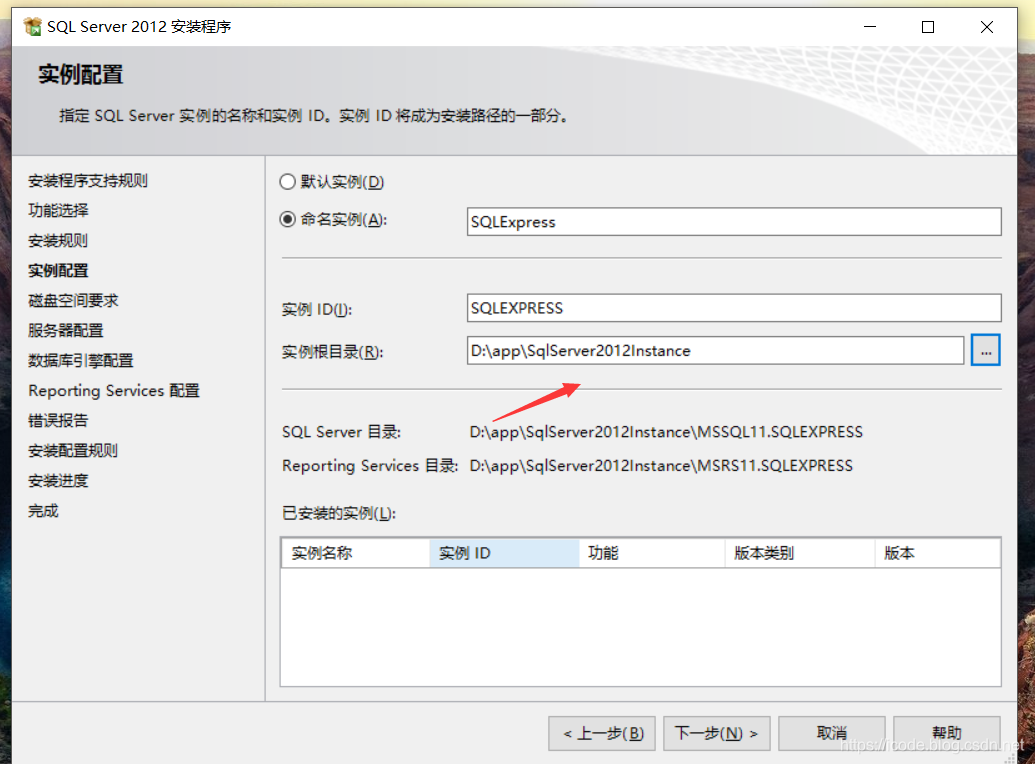Go back with the 上一步(B) button
The height and width of the screenshot is (764, 1035).
(x=601, y=733)
